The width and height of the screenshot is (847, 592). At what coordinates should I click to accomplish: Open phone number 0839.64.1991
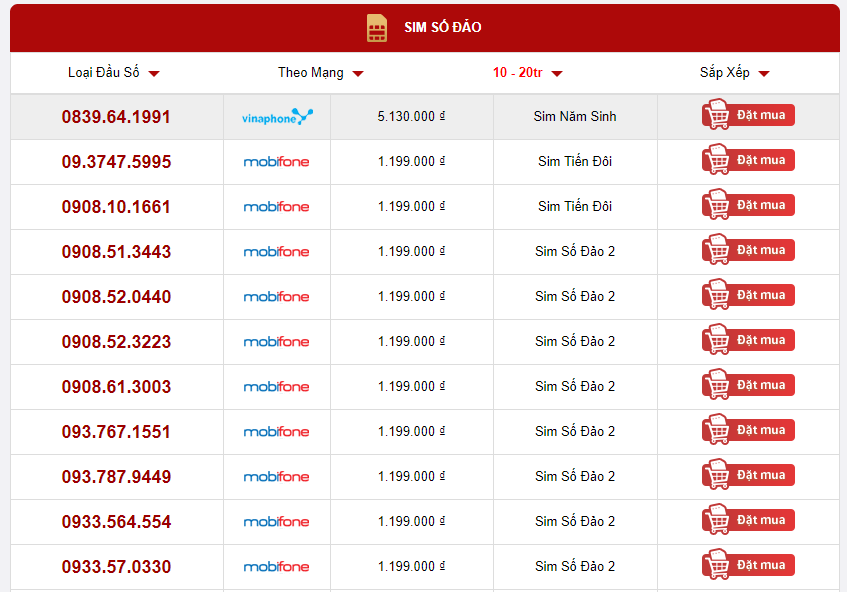[x=116, y=117]
